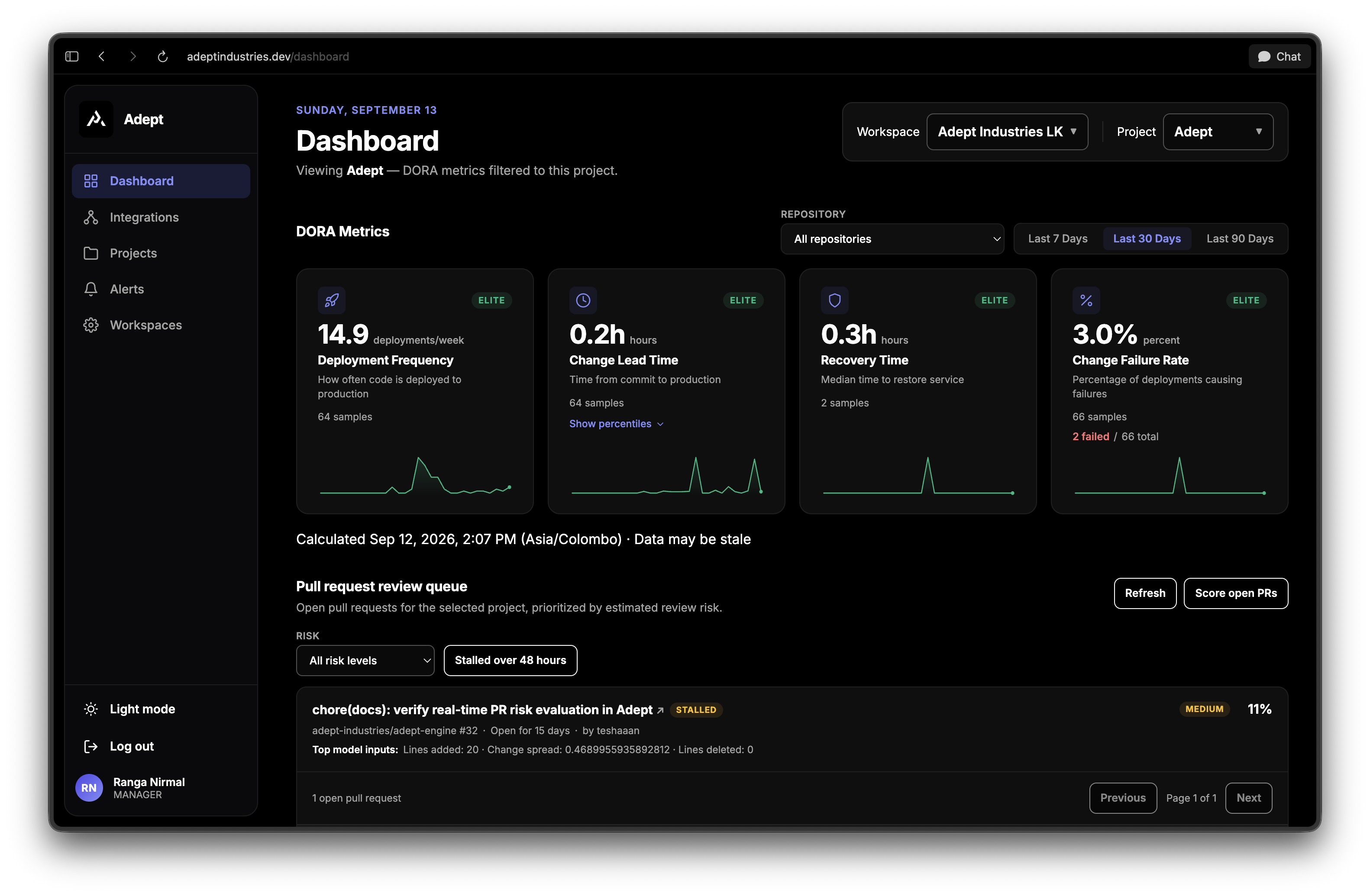Open the All repositories dropdown
1370x896 pixels.
coord(892,239)
